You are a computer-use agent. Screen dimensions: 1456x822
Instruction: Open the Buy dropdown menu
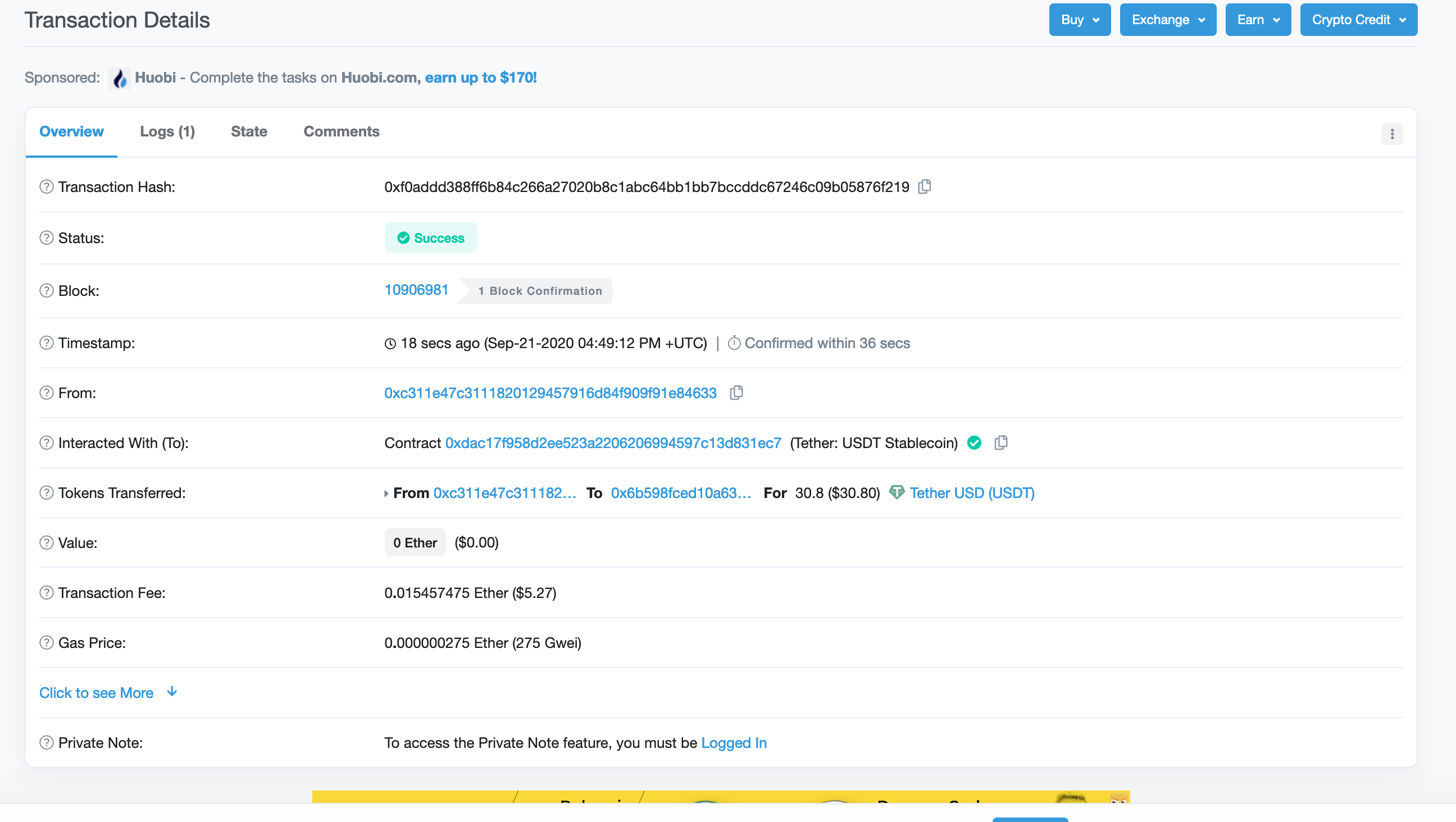1080,20
